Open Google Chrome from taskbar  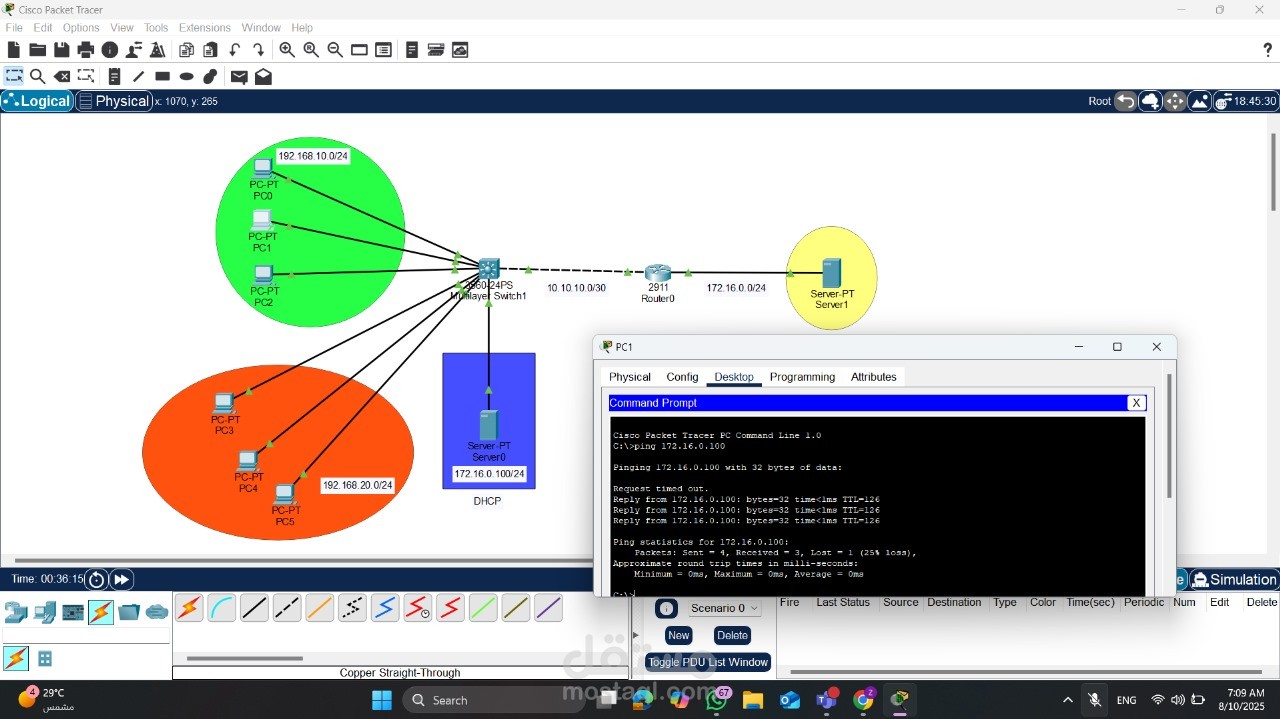[x=864, y=700]
